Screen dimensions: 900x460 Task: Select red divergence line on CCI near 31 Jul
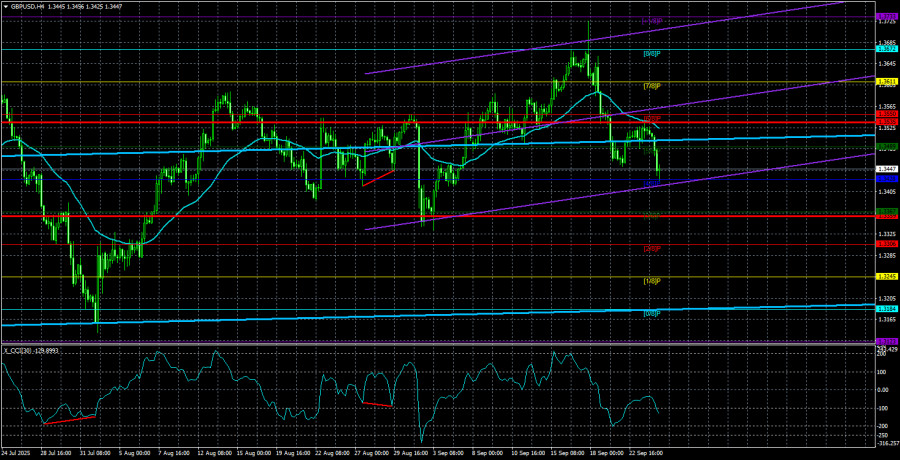click(x=70, y=418)
